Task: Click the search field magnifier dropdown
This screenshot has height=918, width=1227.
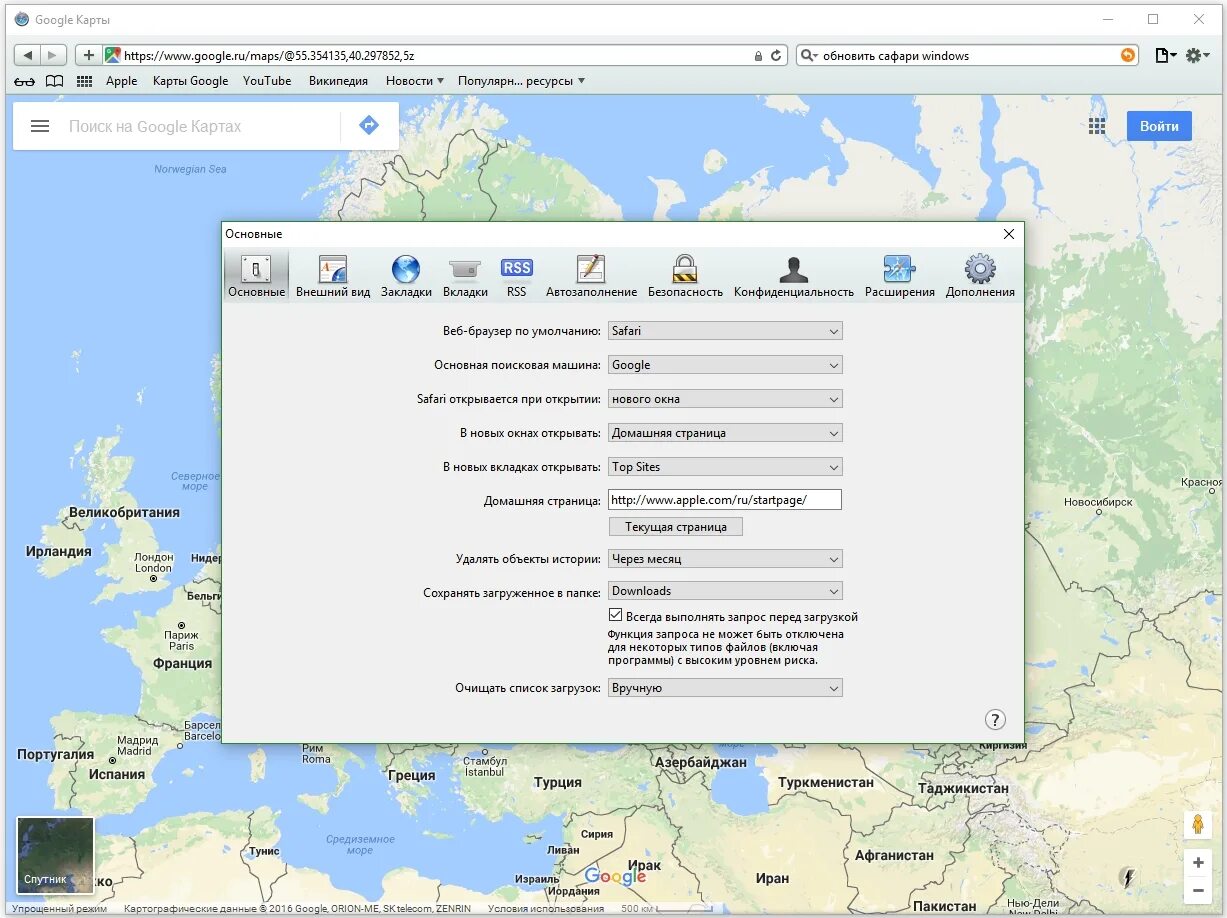Action: (x=810, y=56)
